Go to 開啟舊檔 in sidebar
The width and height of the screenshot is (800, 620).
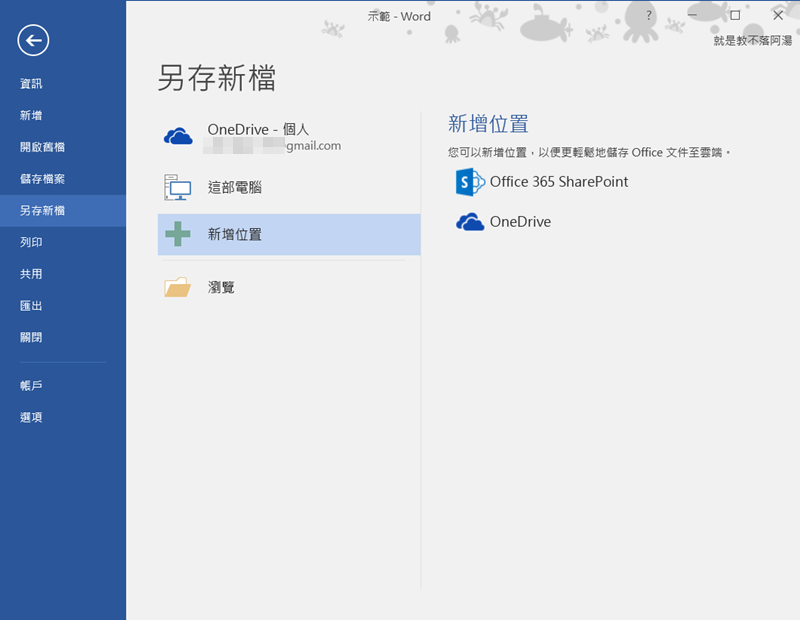(42, 147)
